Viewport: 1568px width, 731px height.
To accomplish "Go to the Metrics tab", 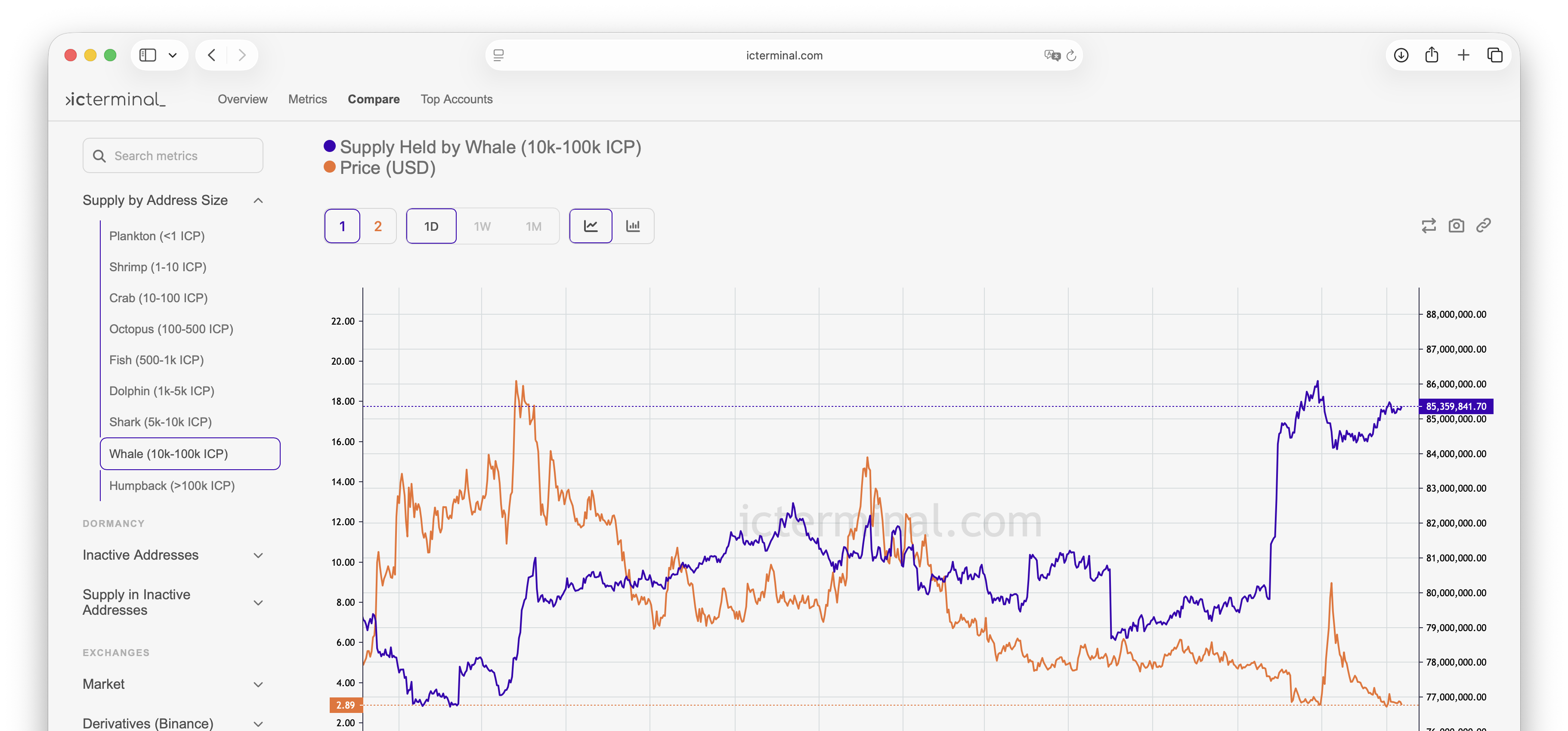I will pos(307,99).
